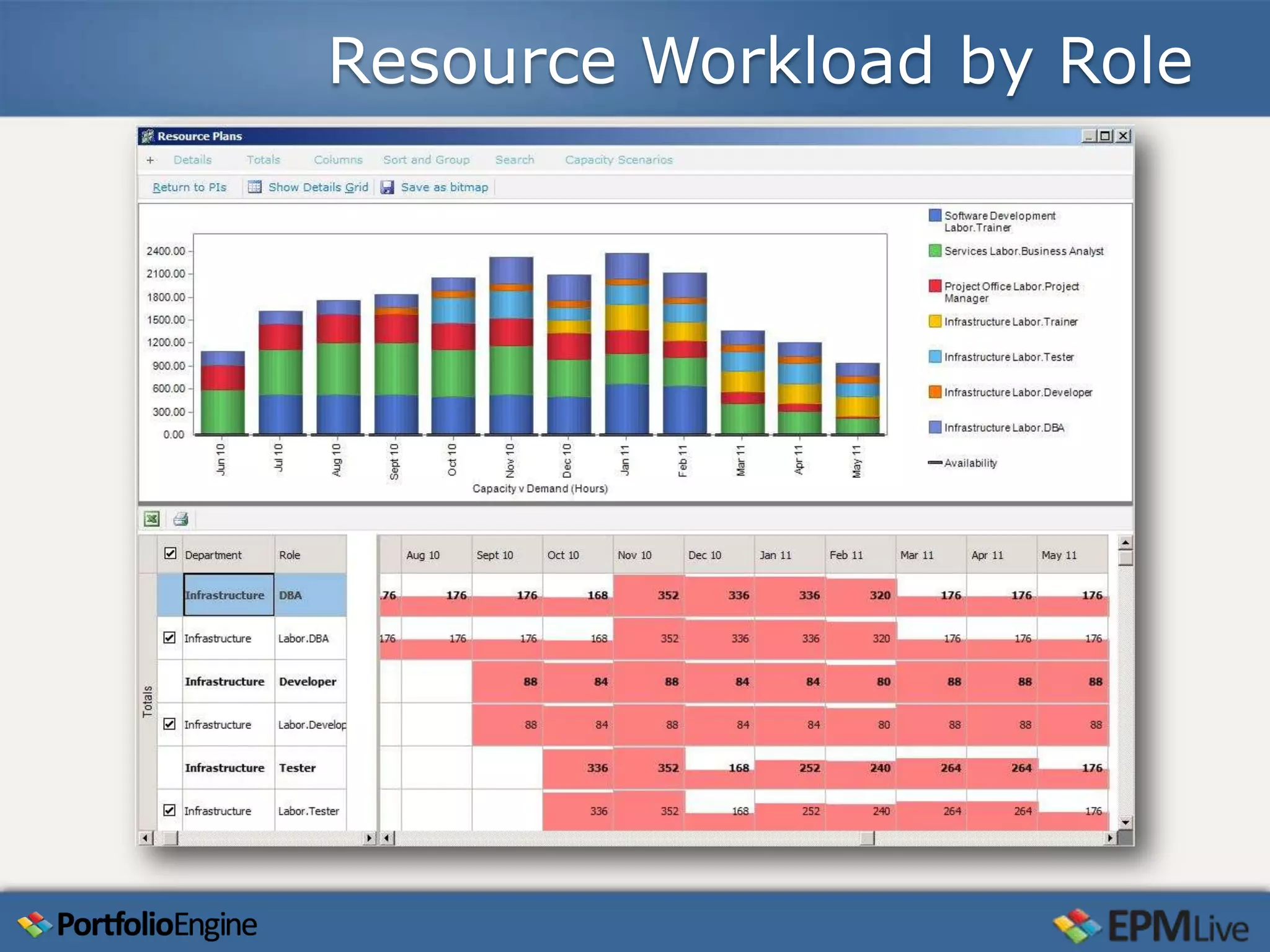The width and height of the screenshot is (1270, 952).
Task: Click the Jun 10 bar in the chart
Action: (223, 392)
